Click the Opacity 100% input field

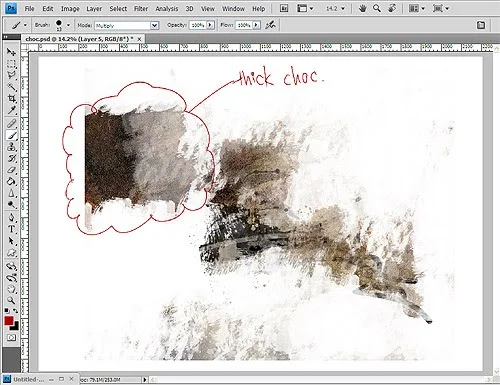click(x=198, y=25)
